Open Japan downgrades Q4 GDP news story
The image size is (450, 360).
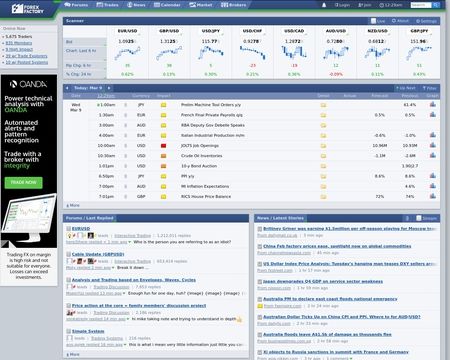323,282
